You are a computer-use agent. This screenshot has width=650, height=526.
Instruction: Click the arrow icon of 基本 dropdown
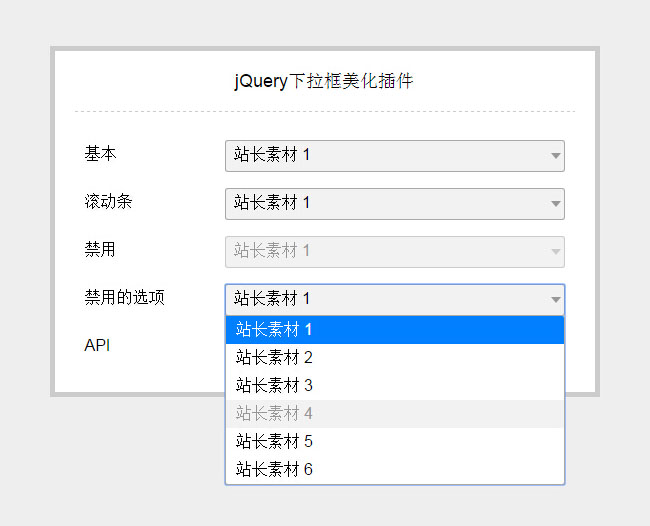[555, 156]
